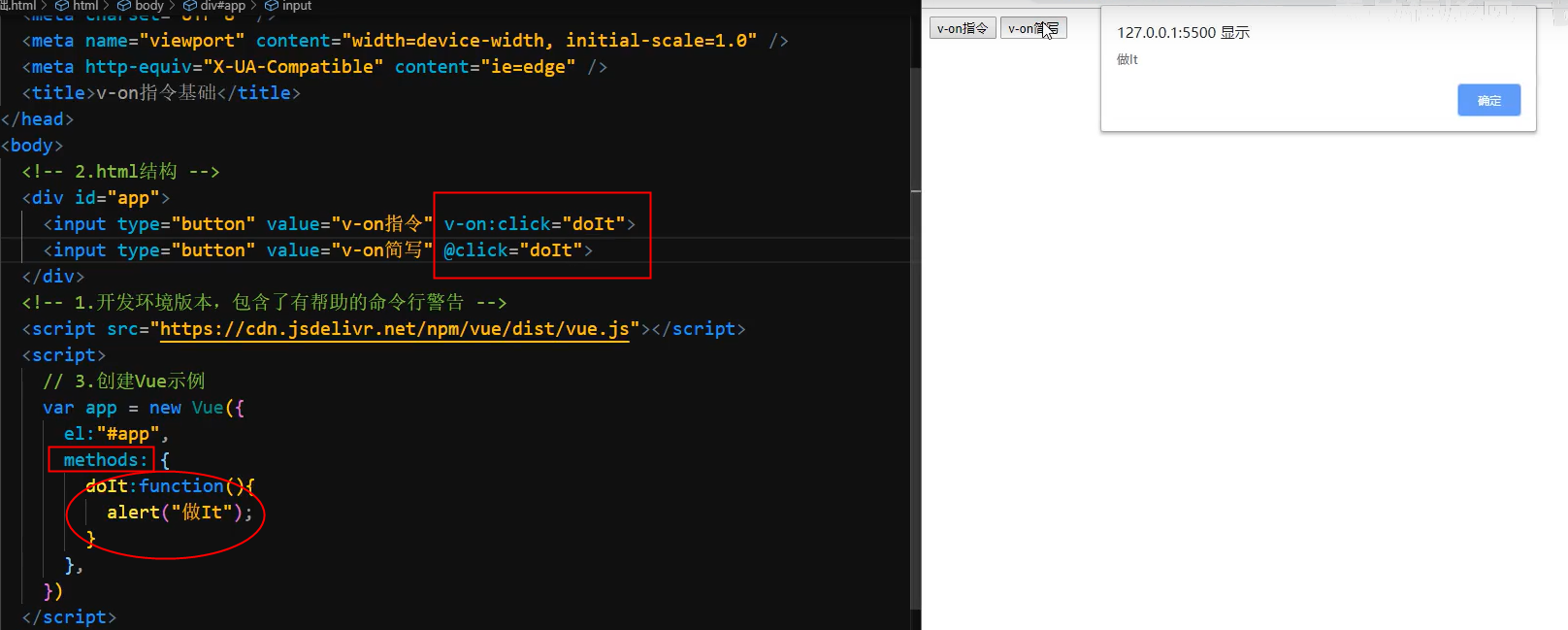Open the "input" breadcrumb label
Image resolution: width=1568 pixels, height=630 pixels.
click(297, 6)
